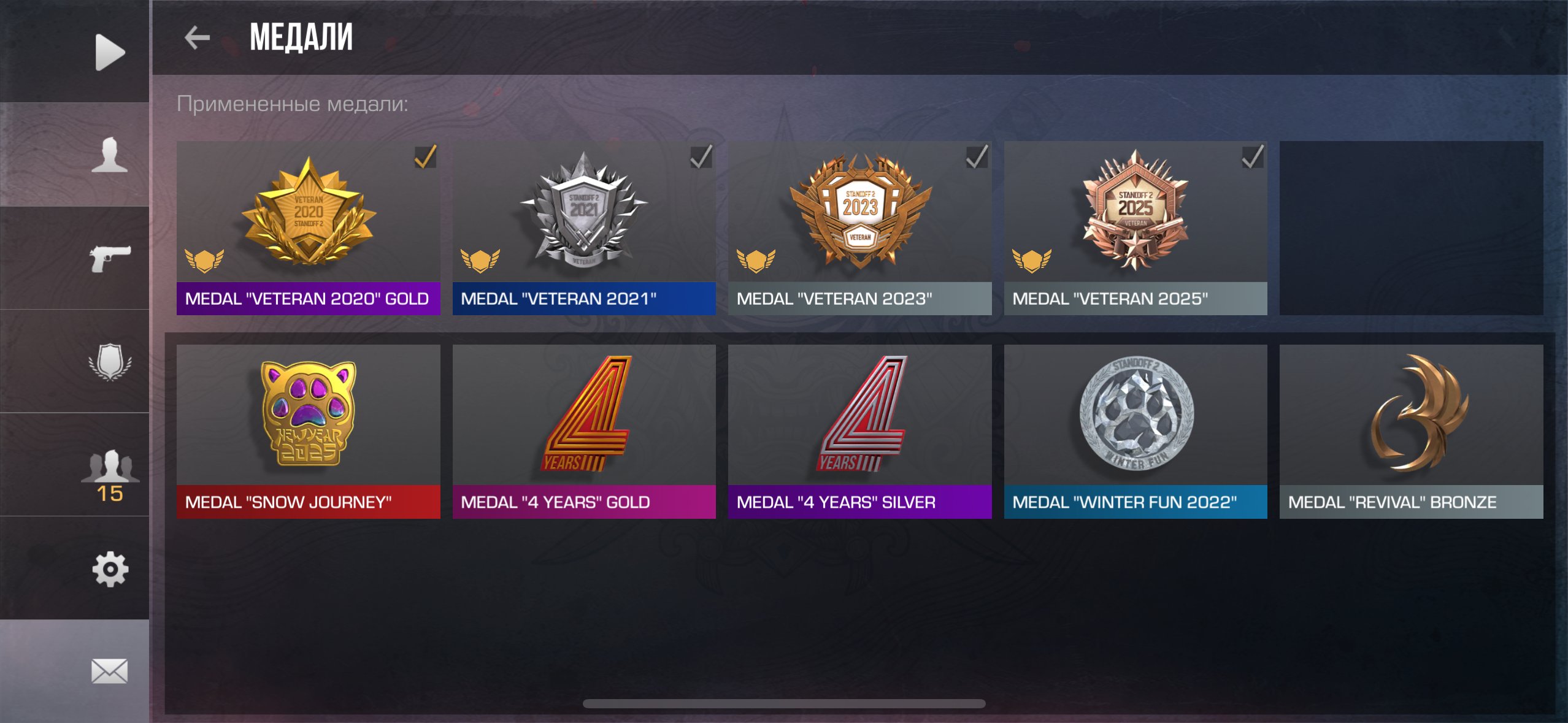Select the Snow Journey medal card
Viewport: 1568px width, 723px height.
309,432
